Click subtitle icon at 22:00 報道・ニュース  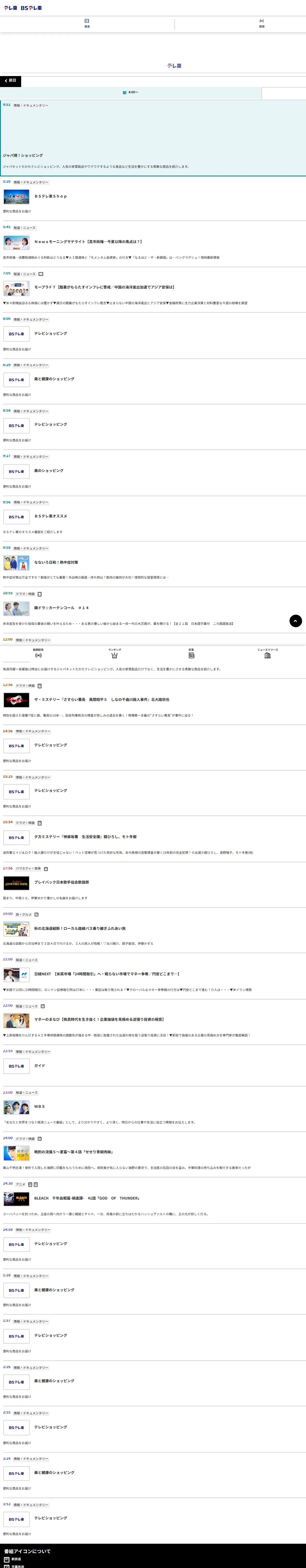(43, 1006)
